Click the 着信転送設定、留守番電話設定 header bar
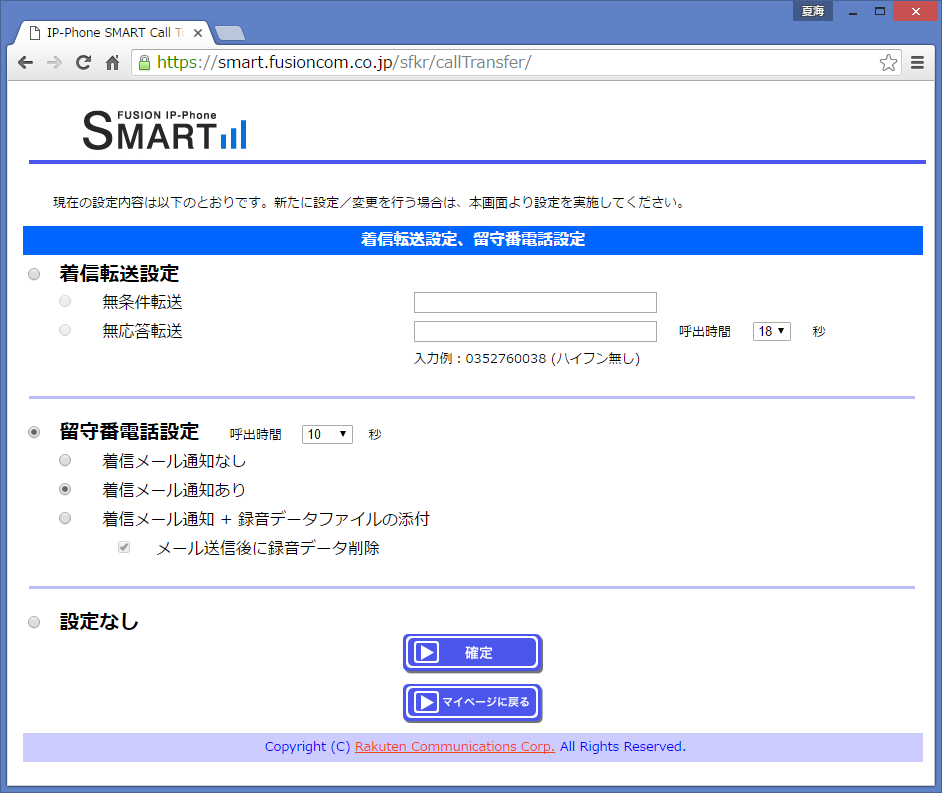 pos(473,240)
